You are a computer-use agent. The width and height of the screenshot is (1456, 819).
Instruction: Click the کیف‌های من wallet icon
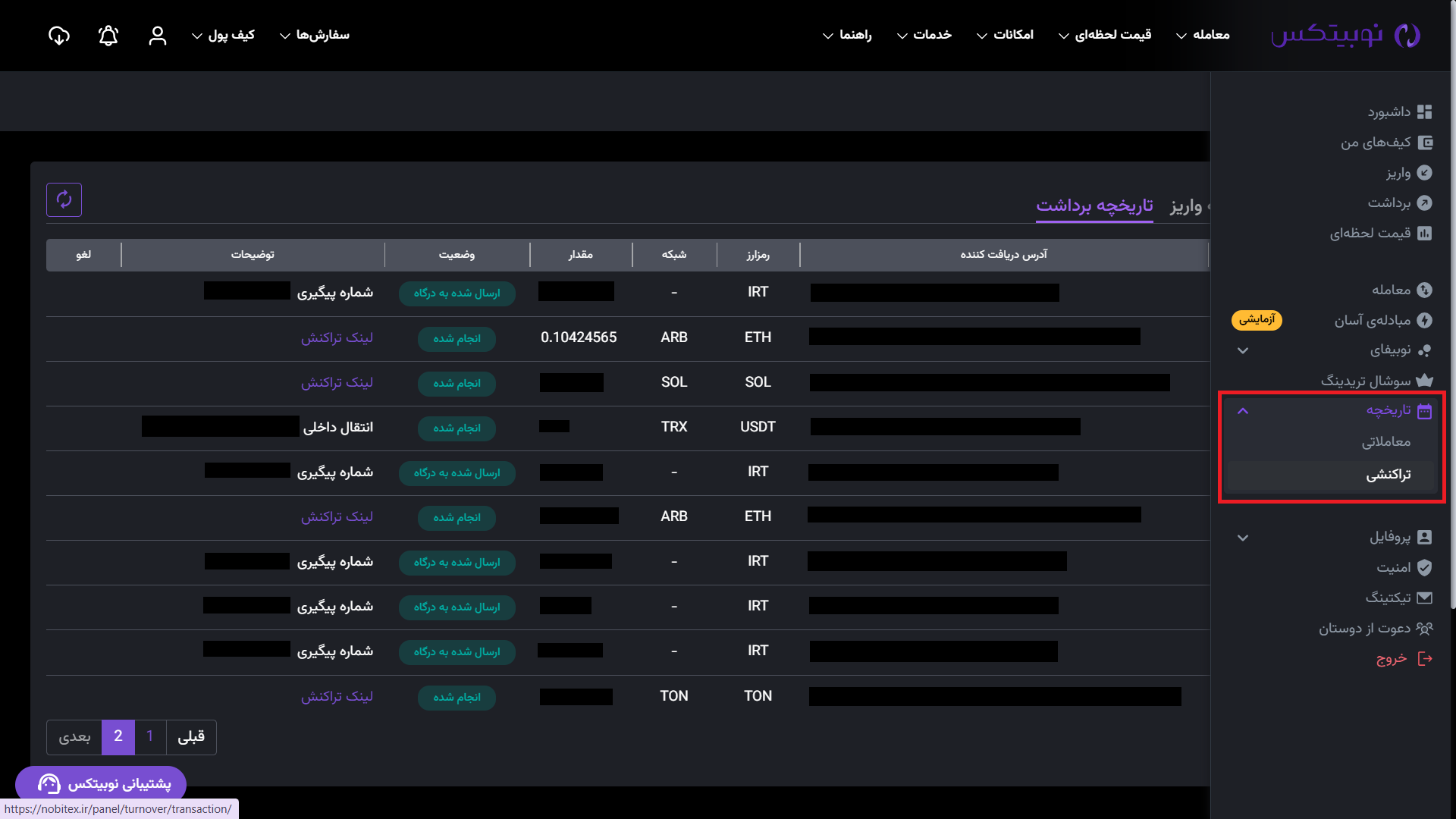(1425, 142)
